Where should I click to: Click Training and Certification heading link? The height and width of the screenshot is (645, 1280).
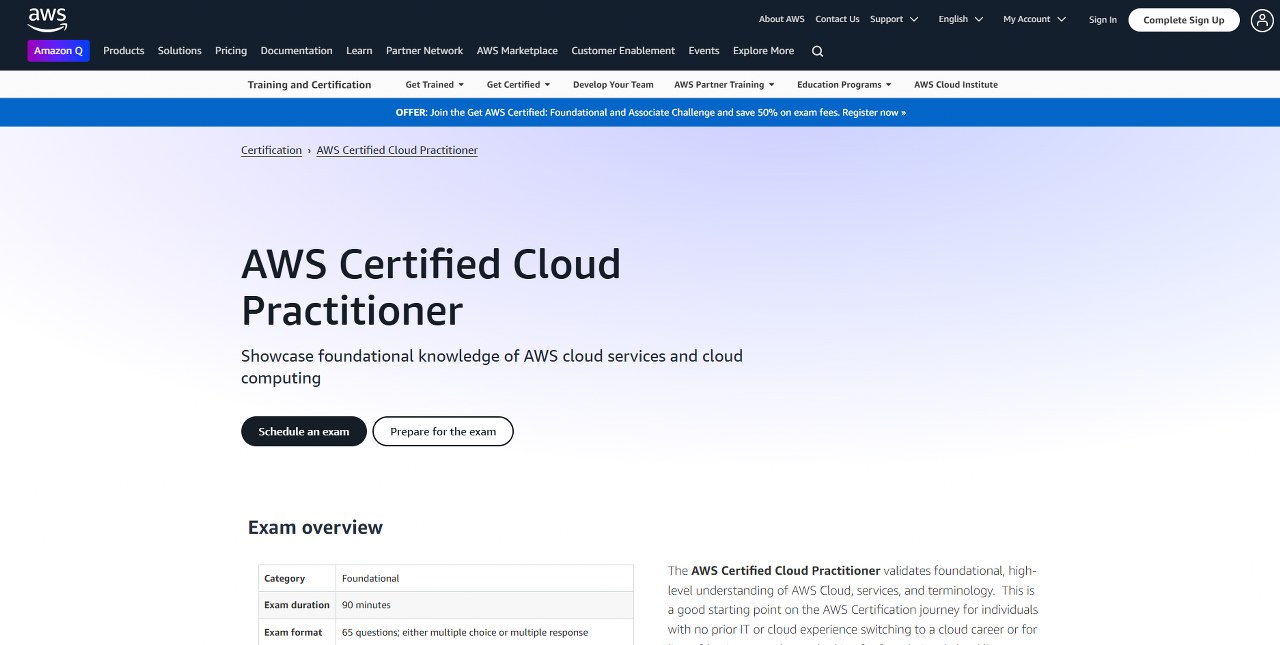309,85
